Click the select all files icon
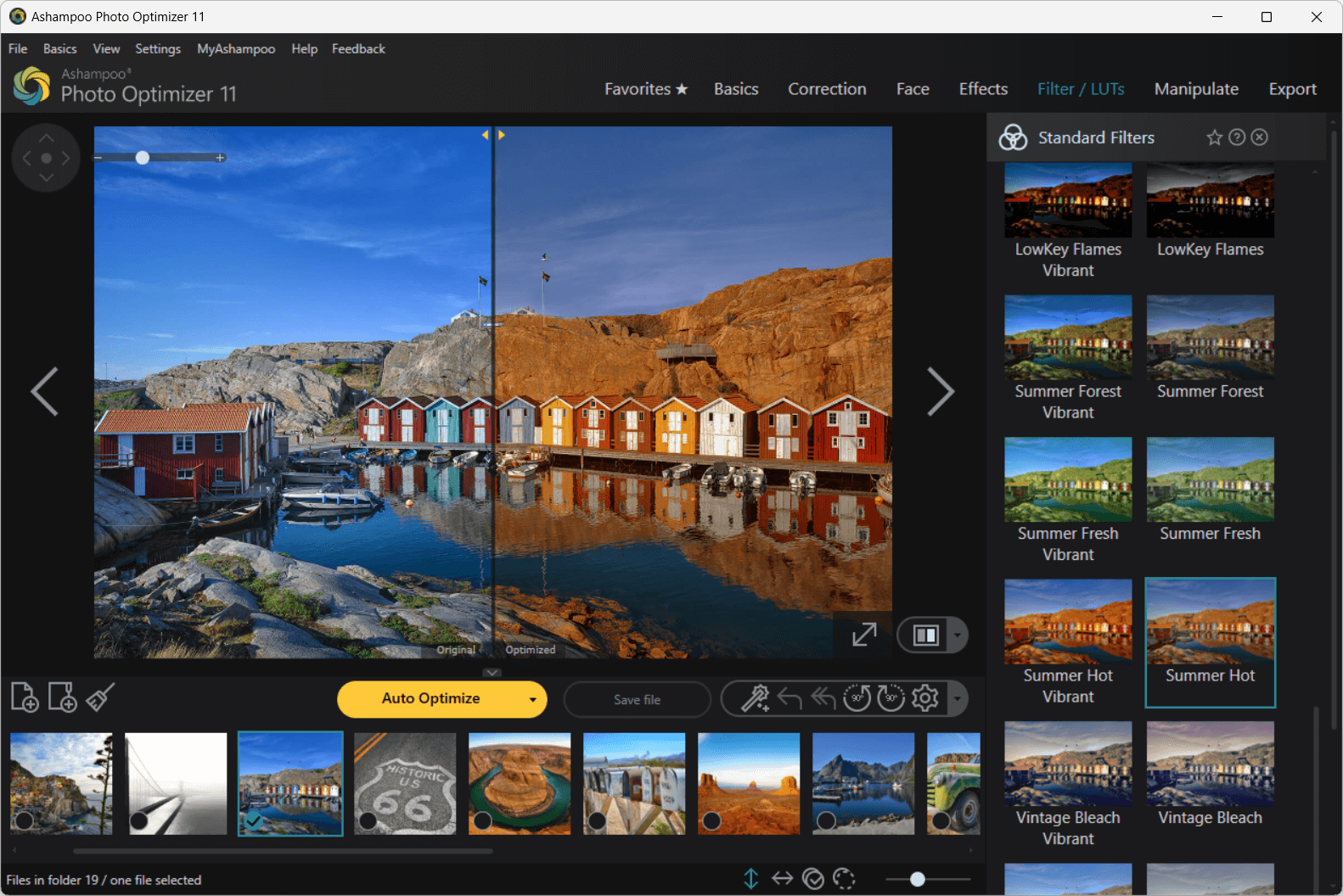The height and width of the screenshot is (896, 1343). (812, 879)
